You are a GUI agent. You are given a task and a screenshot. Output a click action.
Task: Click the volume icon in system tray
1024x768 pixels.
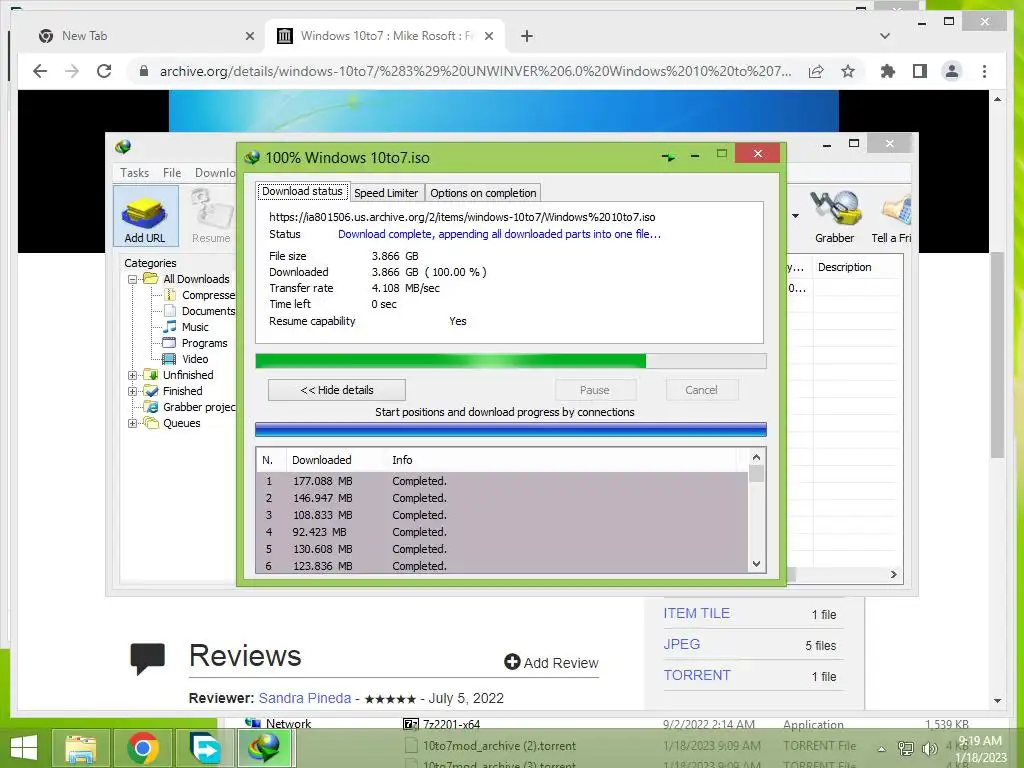[x=929, y=748]
